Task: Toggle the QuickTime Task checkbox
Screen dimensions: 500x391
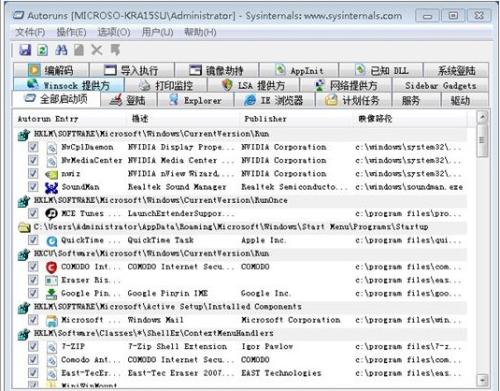Action: click(x=33, y=240)
